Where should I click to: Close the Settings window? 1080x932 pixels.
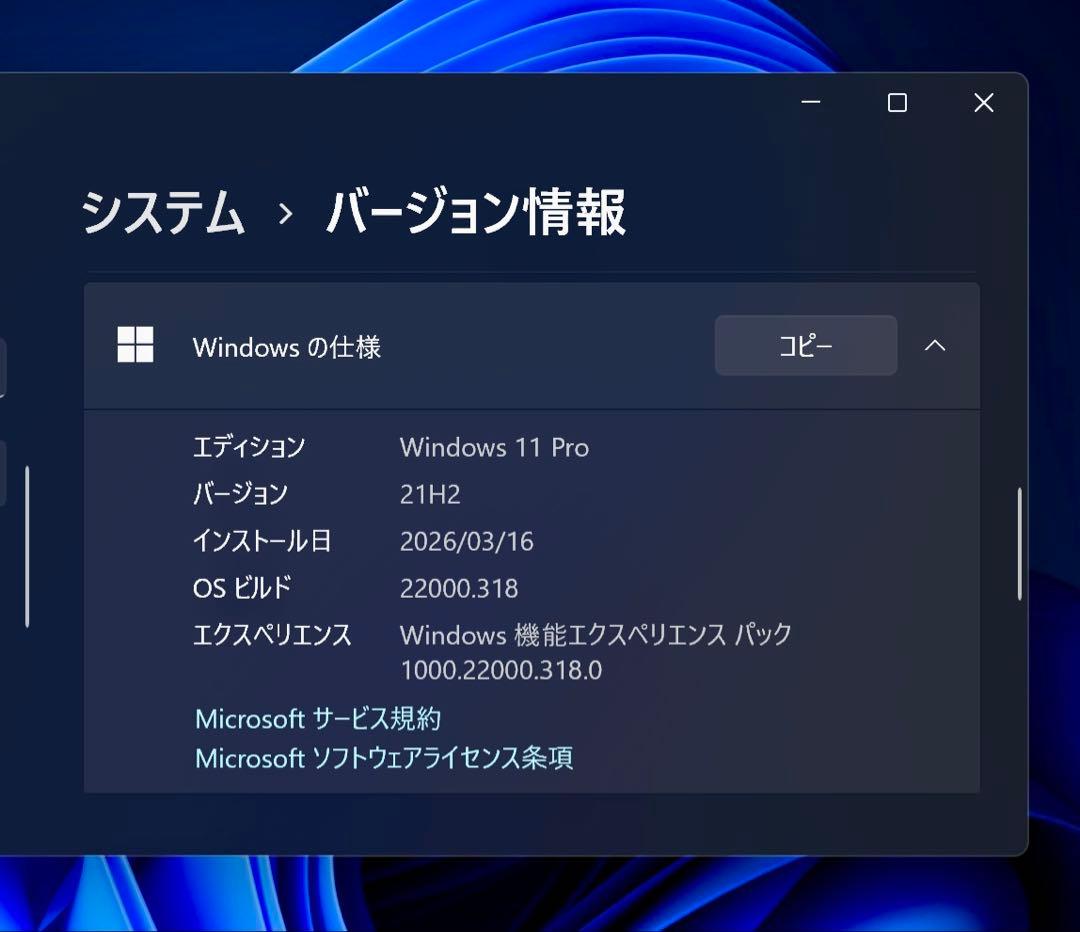click(984, 102)
